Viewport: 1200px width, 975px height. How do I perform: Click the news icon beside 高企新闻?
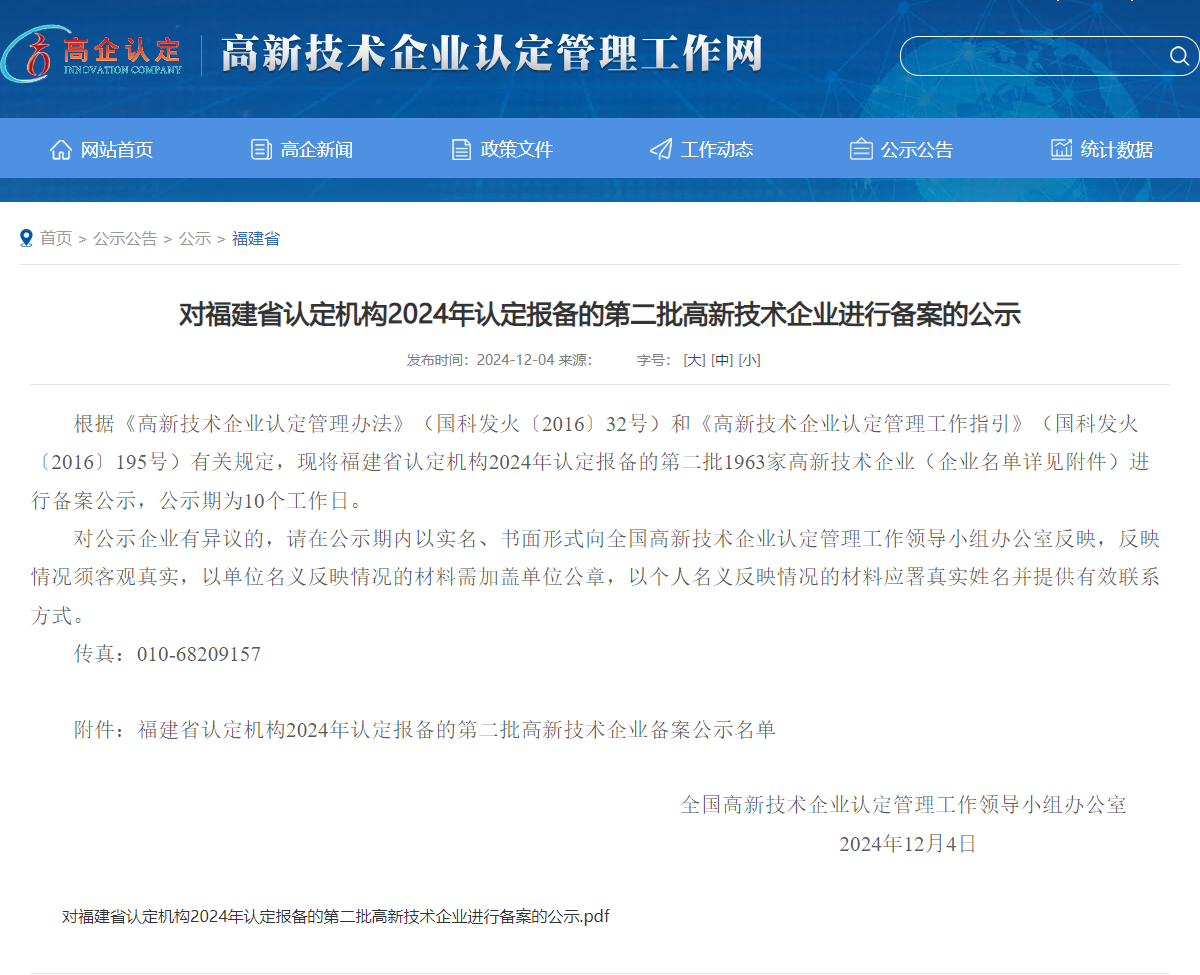point(261,149)
